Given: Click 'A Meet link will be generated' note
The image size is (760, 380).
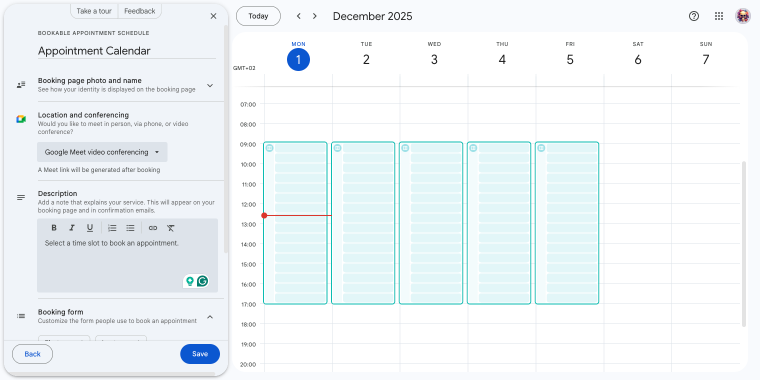Looking at the screenshot, I should 99,170.
